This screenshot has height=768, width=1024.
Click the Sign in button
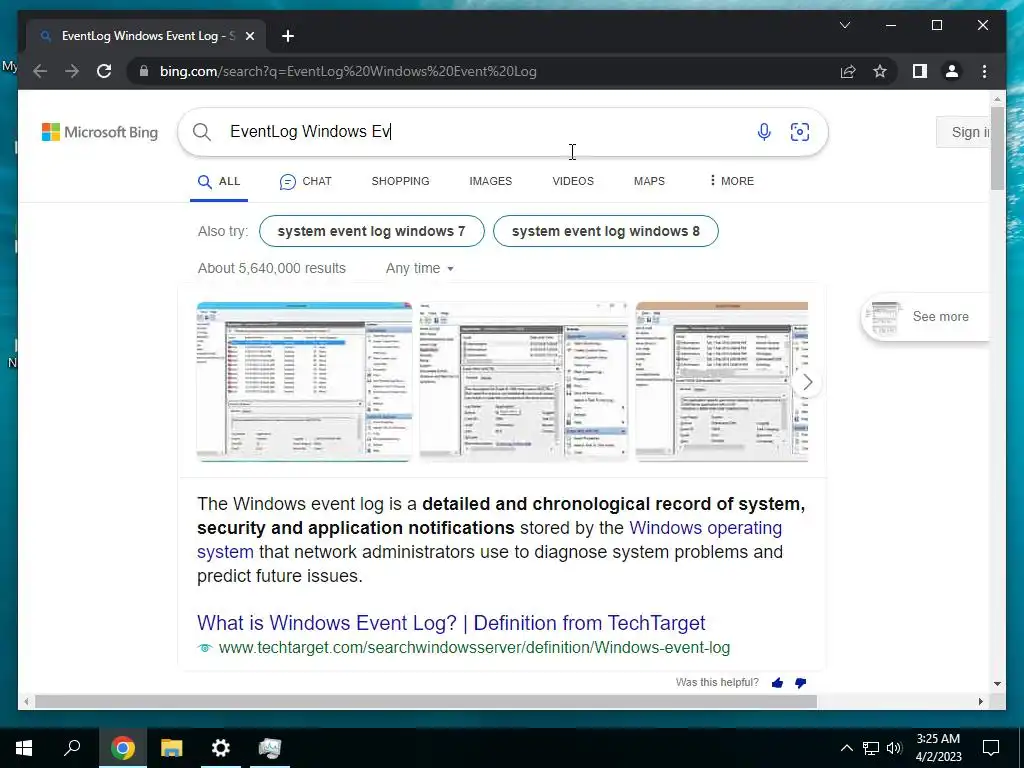(964, 132)
